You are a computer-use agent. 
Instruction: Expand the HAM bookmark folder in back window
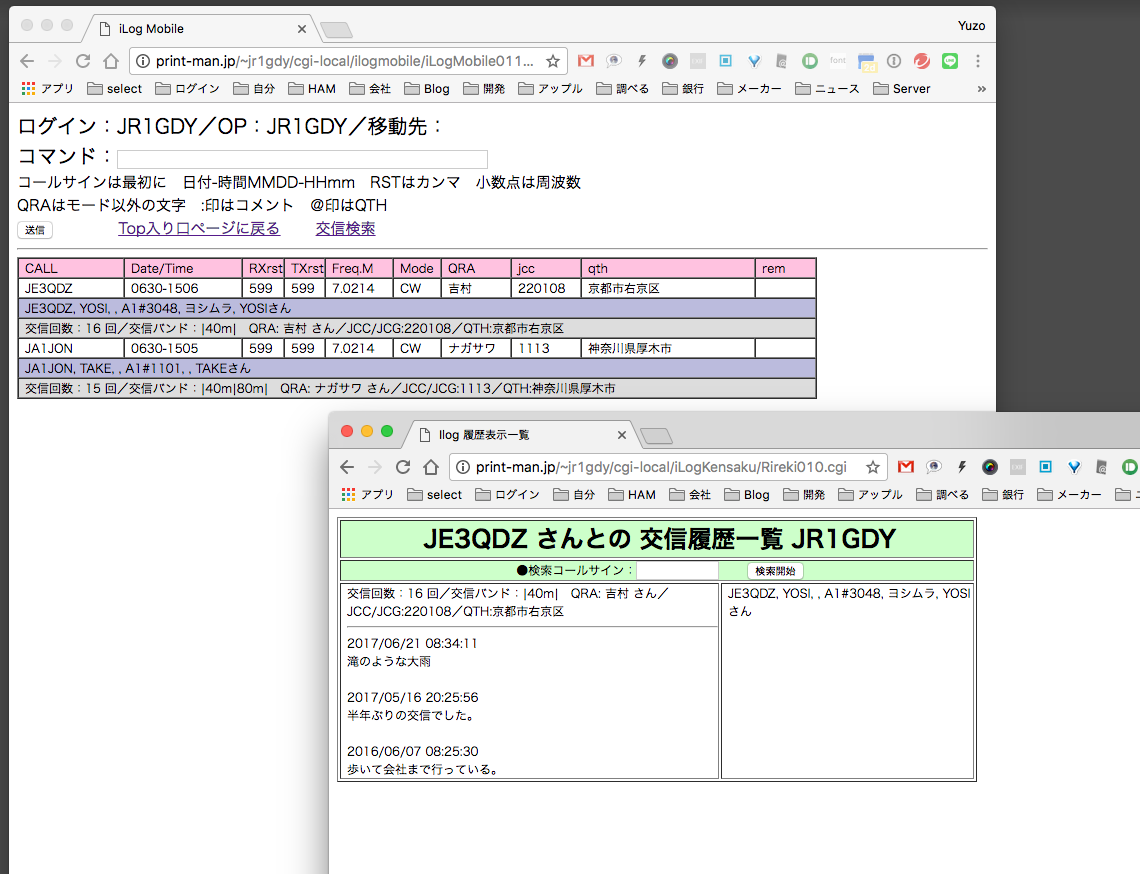pos(312,89)
